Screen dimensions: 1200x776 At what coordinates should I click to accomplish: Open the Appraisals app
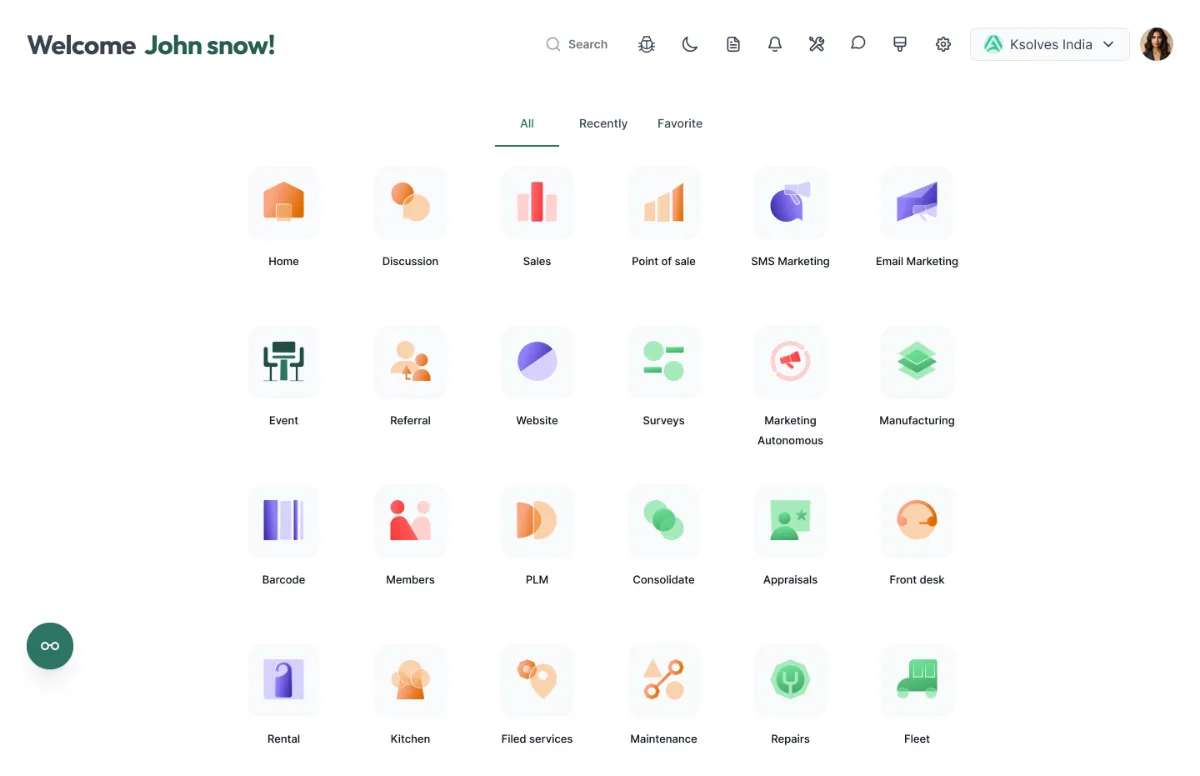point(790,520)
